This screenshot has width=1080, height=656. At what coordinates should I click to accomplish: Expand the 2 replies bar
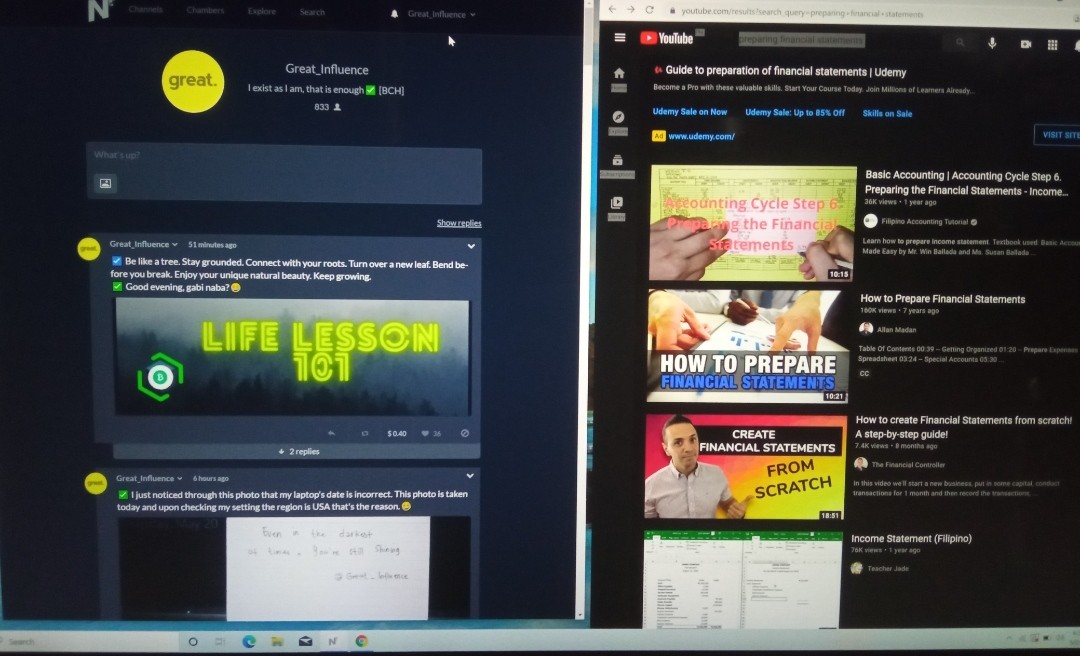297,451
